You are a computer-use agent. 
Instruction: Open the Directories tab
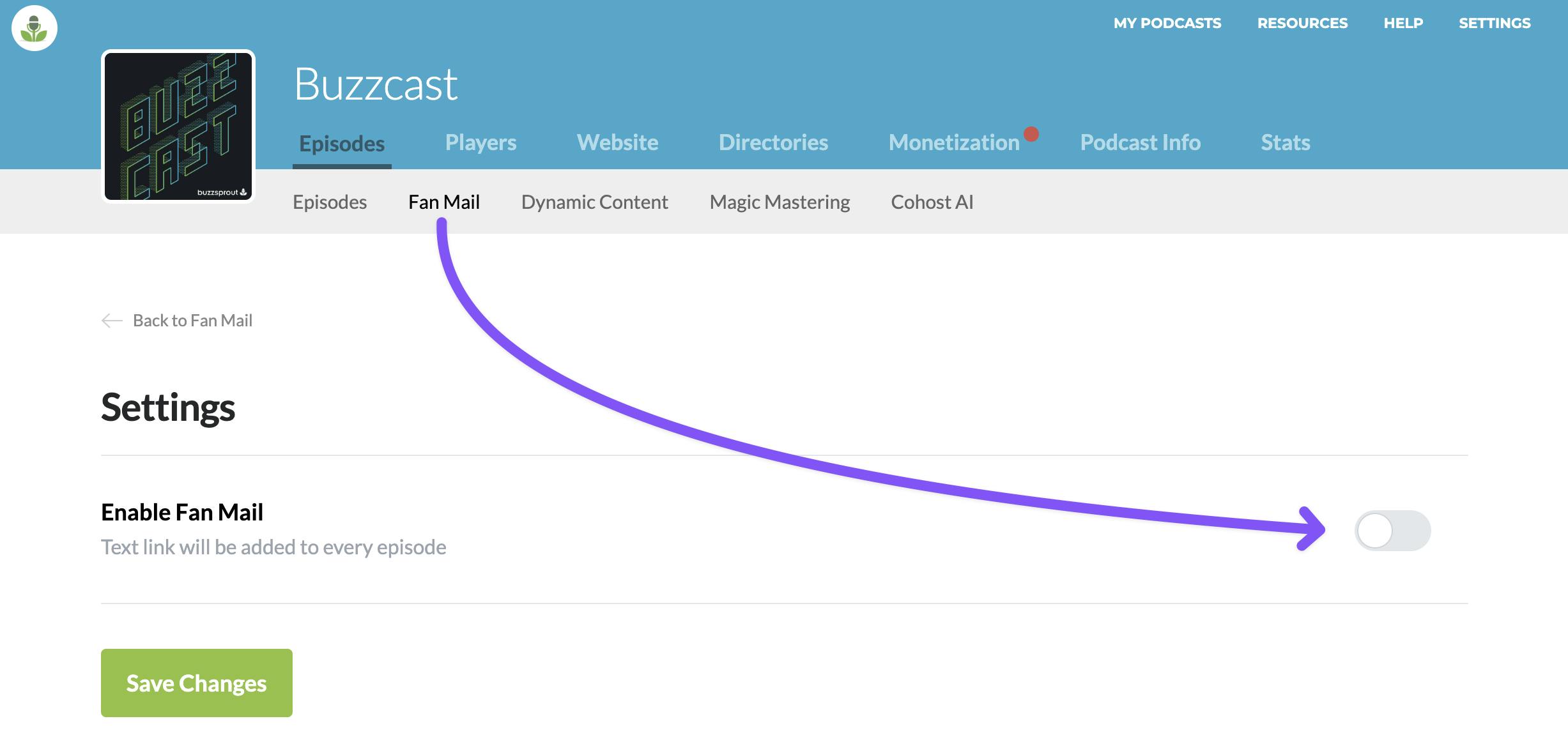pos(774,142)
